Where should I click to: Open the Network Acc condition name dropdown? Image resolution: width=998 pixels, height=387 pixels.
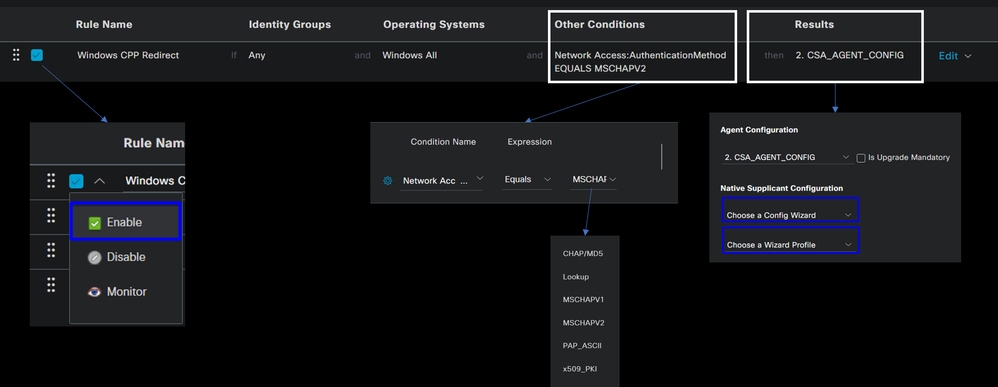point(442,181)
